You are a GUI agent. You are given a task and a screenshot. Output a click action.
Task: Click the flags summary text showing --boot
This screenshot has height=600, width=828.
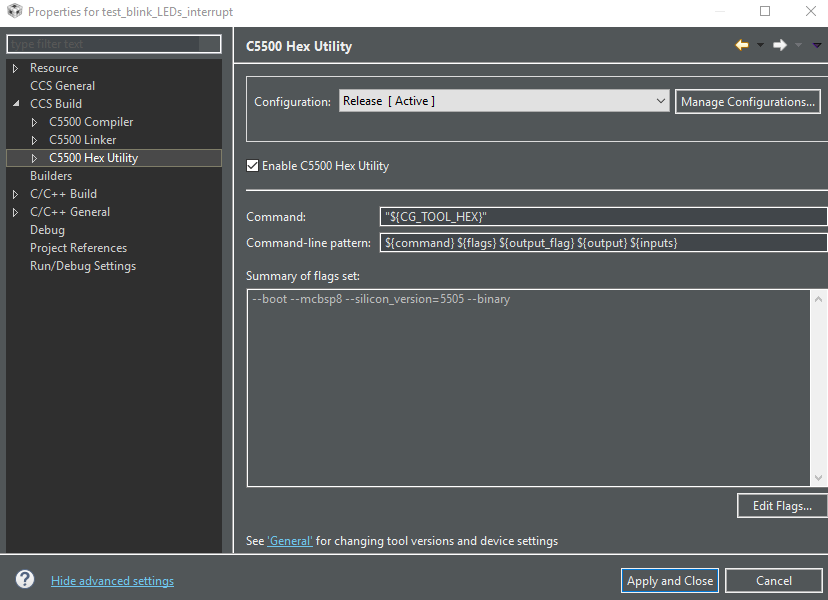[381, 299]
